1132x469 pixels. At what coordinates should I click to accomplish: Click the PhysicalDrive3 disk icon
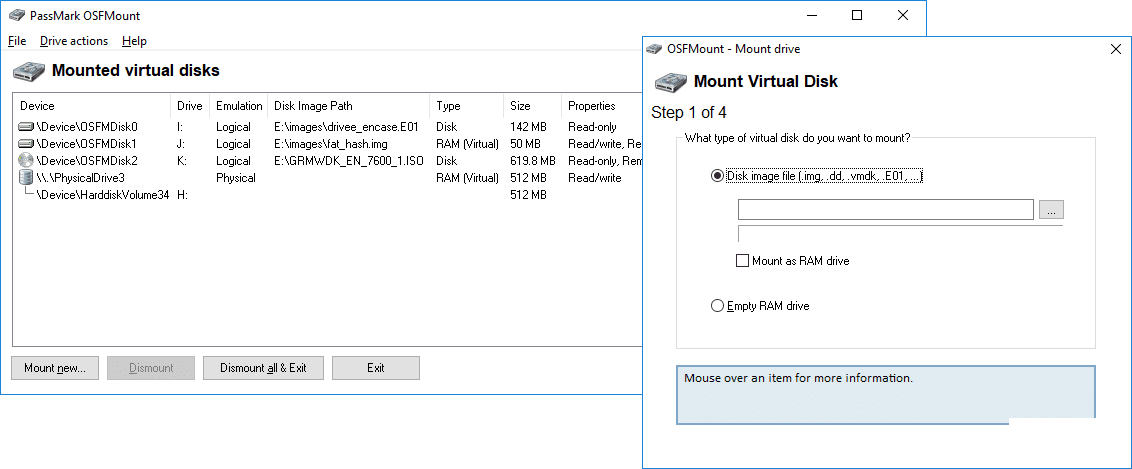[x=27, y=177]
